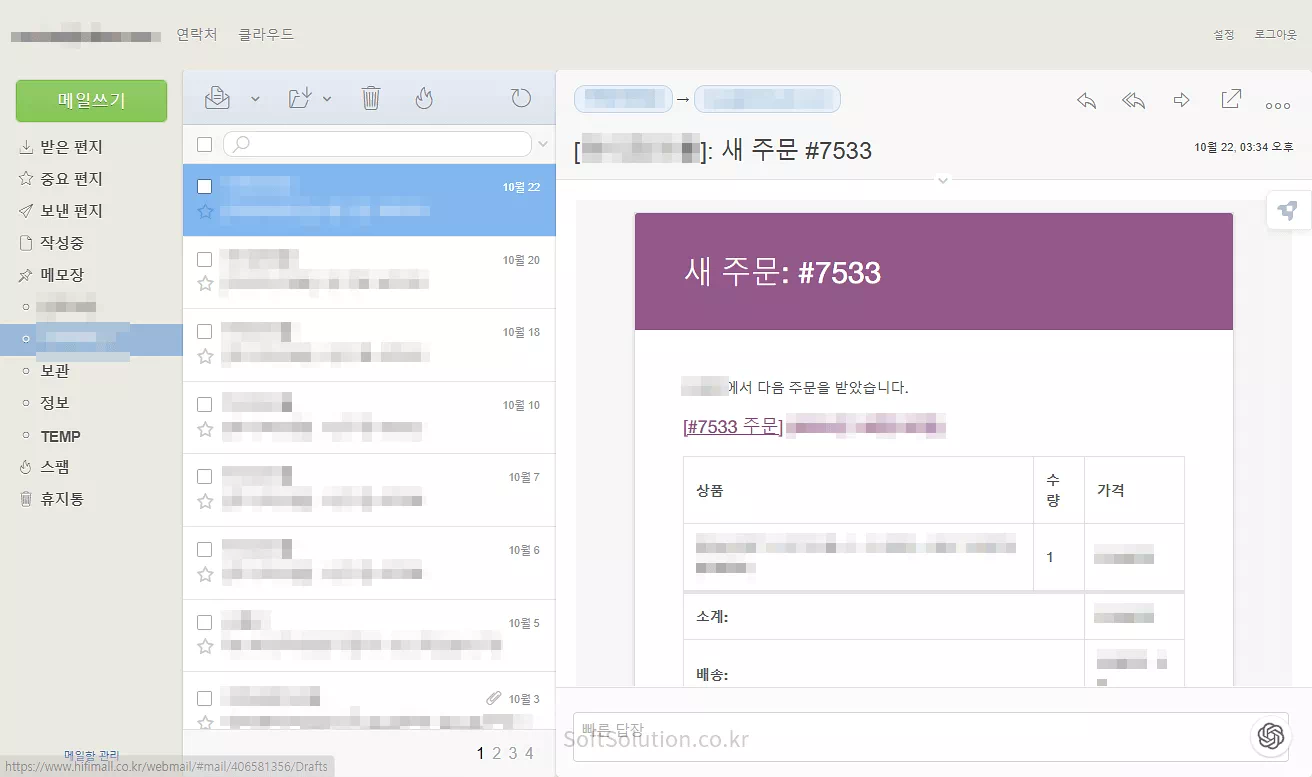Click the rocket icon at right edge
The image size is (1312, 777).
point(1288,210)
